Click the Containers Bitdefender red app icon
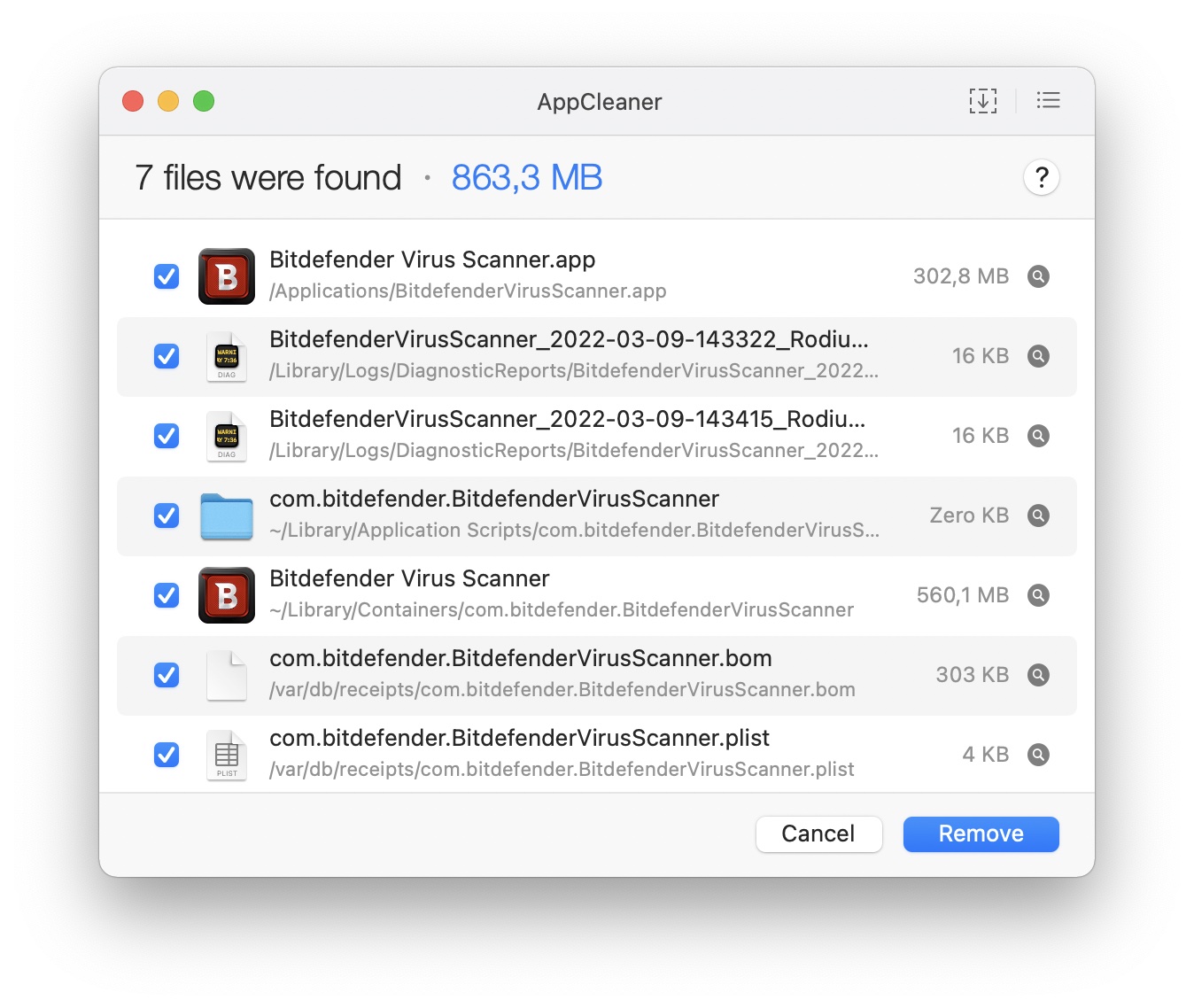 [x=227, y=595]
